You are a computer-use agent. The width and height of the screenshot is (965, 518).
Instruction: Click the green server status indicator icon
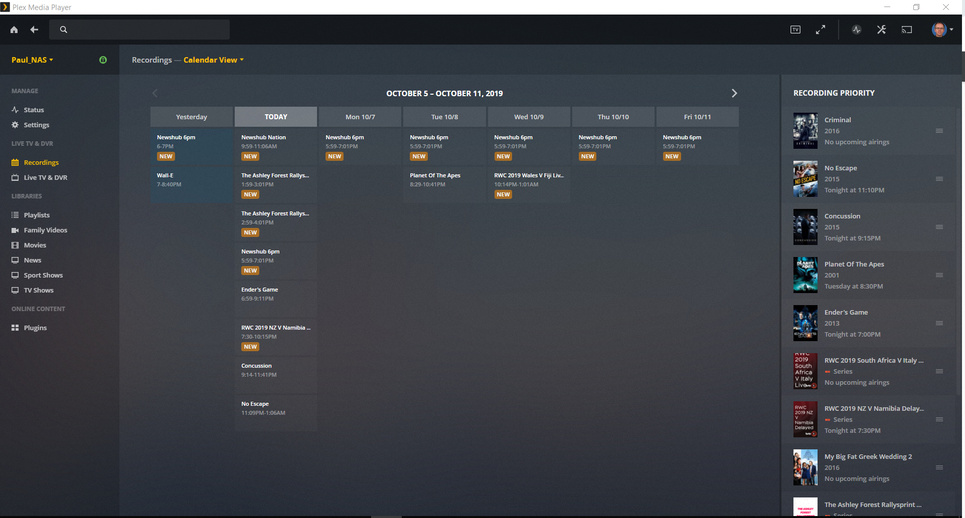click(x=103, y=60)
